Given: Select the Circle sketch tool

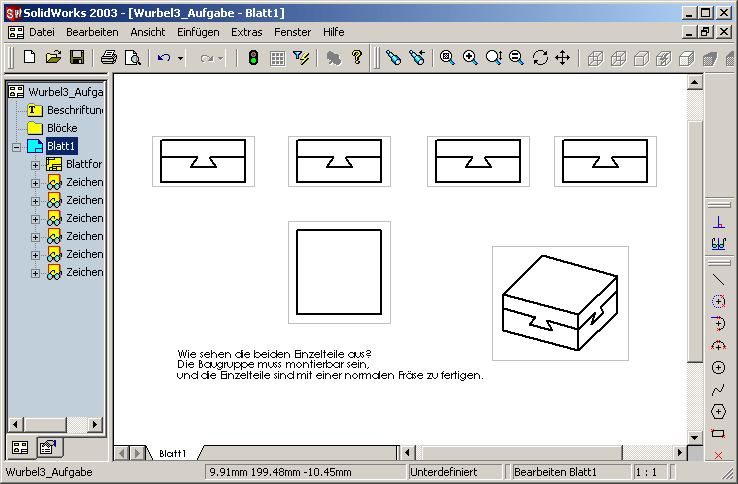Looking at the screenshot, I should point(717,367).
